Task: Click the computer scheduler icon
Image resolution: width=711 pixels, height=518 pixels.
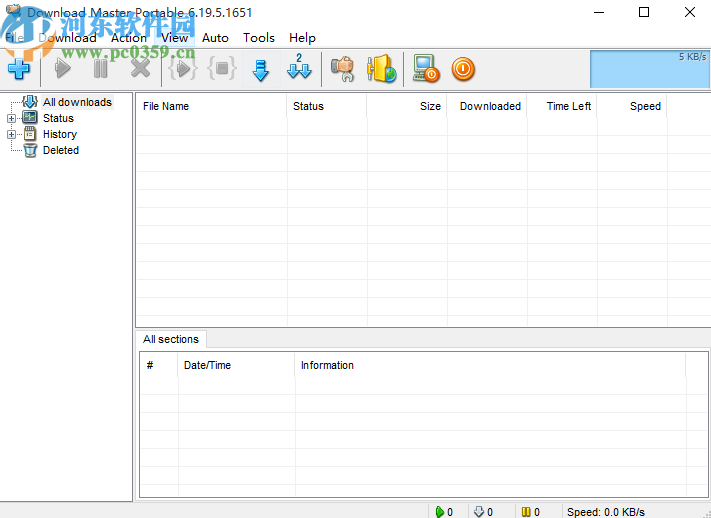Action: point(426,69)
